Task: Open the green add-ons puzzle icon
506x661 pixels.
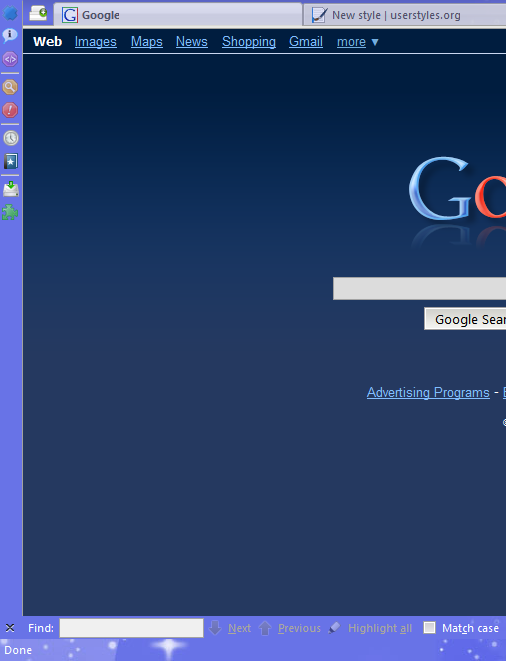Action: 10,212
